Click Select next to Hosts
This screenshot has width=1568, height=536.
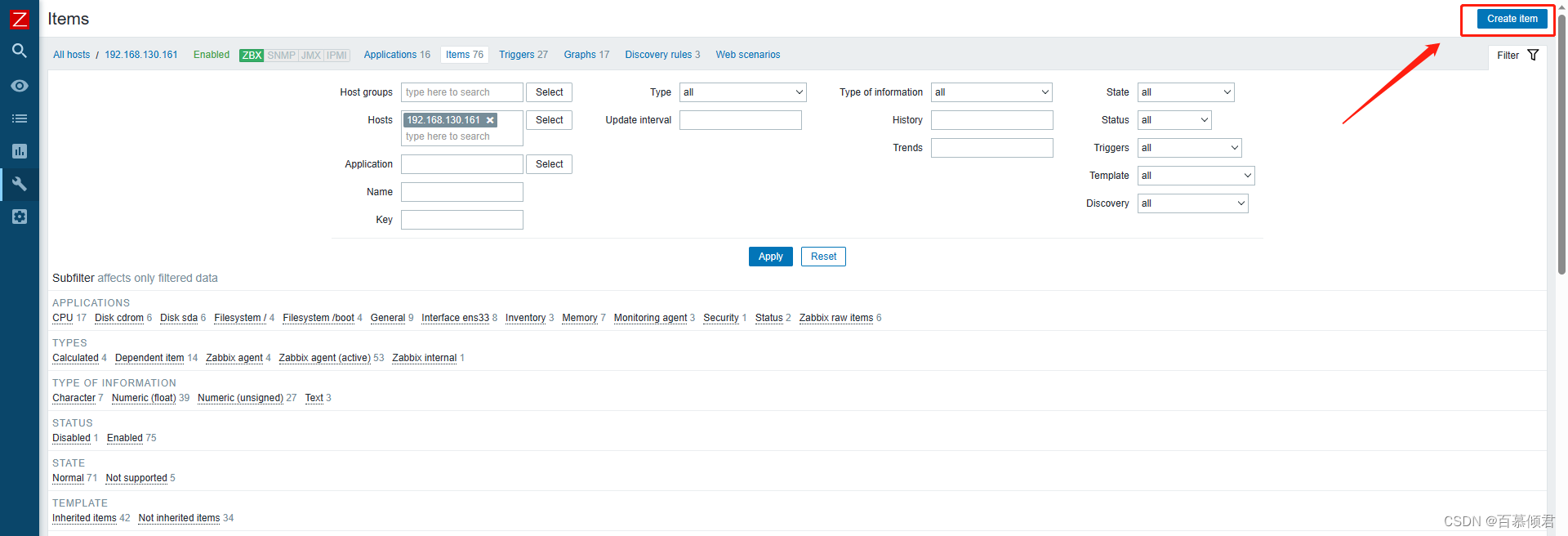[549, 120]
